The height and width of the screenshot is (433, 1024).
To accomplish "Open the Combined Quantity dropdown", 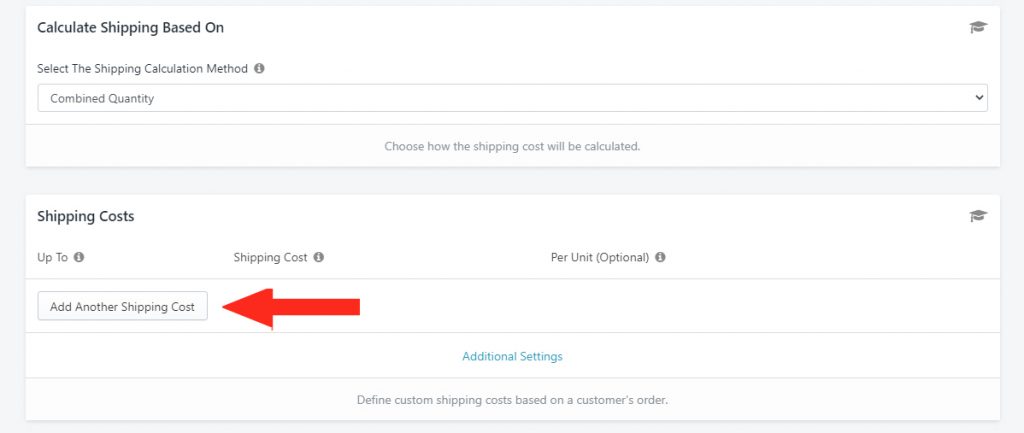I will tap(512, 98).
